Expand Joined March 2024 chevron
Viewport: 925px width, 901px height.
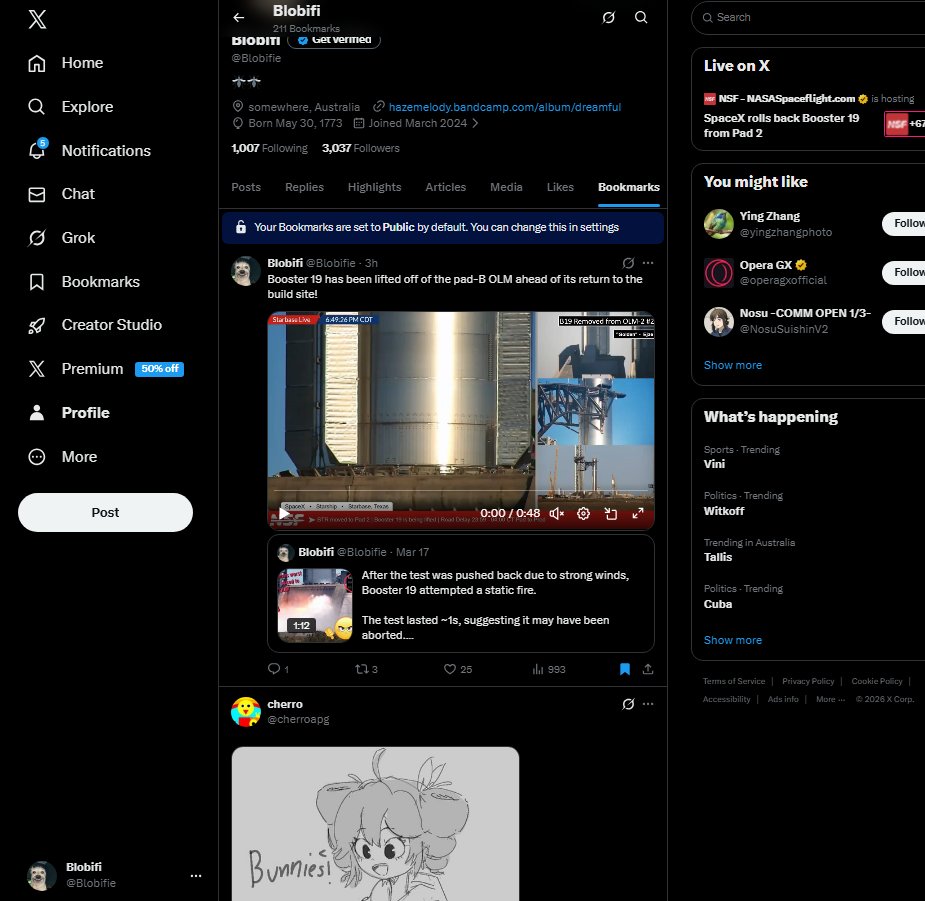(x=475, y=123)
